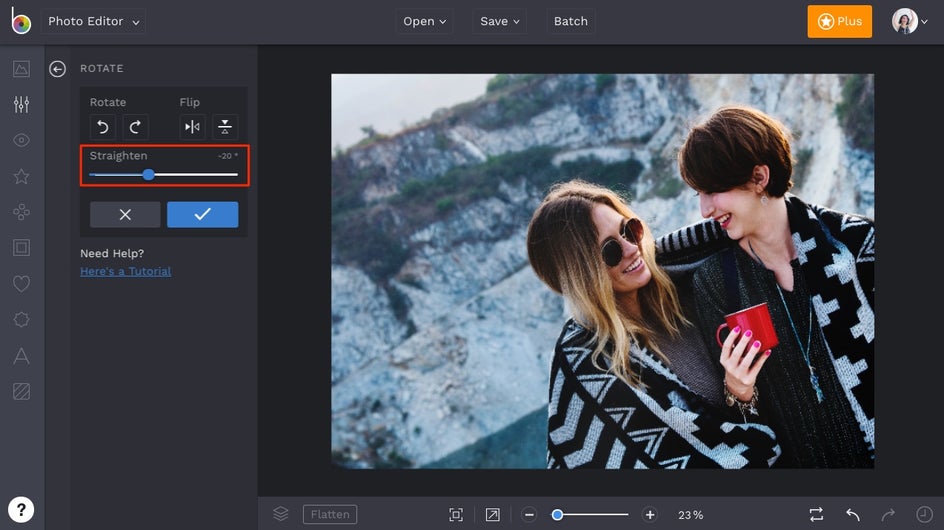944x530 pixels.
Task: Open the Photo Editor dropdown
Action: click(x=93, y=22)
